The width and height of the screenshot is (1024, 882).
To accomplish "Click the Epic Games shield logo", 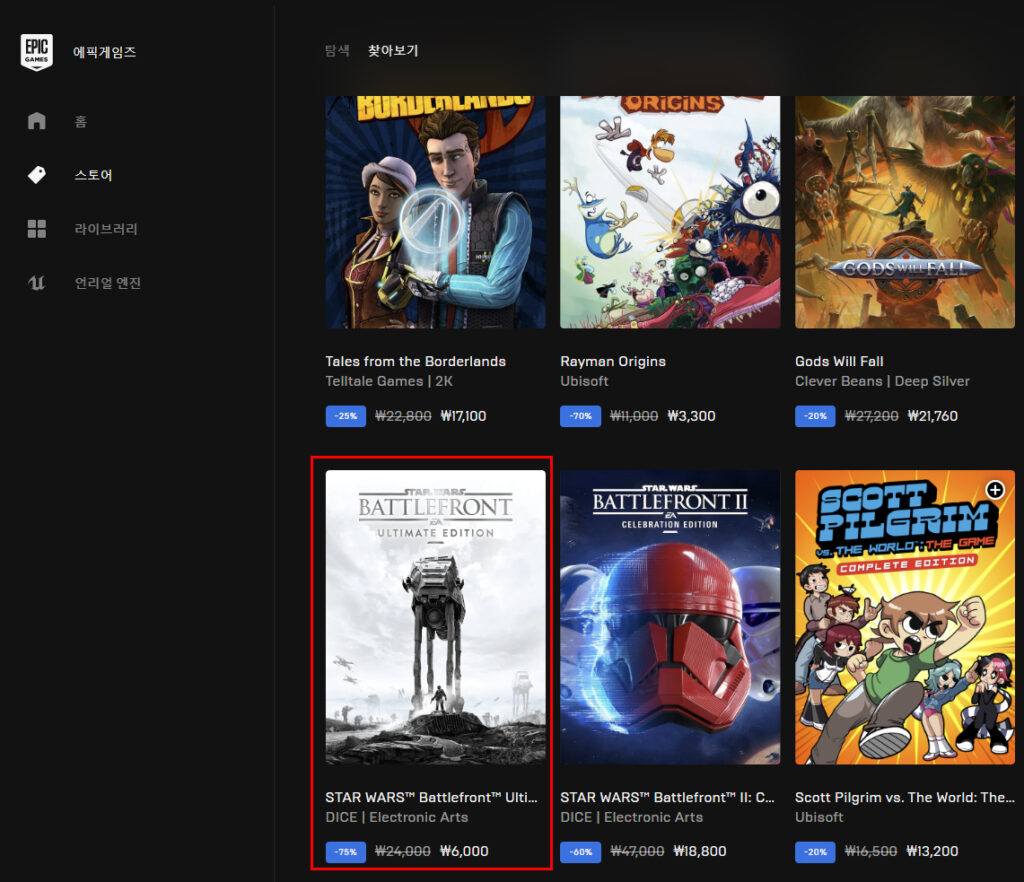I will 37,52.
